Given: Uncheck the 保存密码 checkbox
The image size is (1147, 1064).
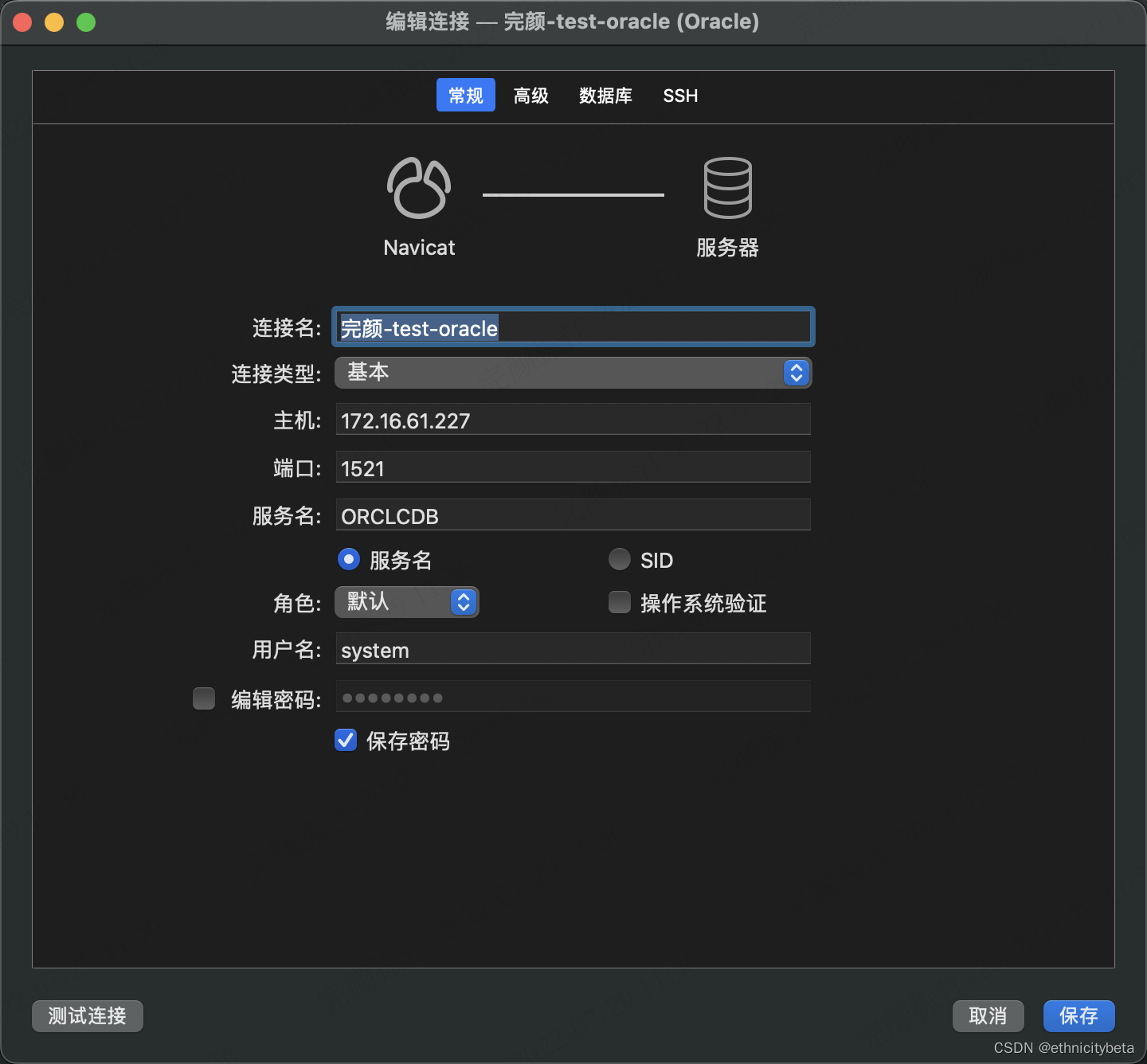Looking at the screenshot, I should tap(346, 740).
